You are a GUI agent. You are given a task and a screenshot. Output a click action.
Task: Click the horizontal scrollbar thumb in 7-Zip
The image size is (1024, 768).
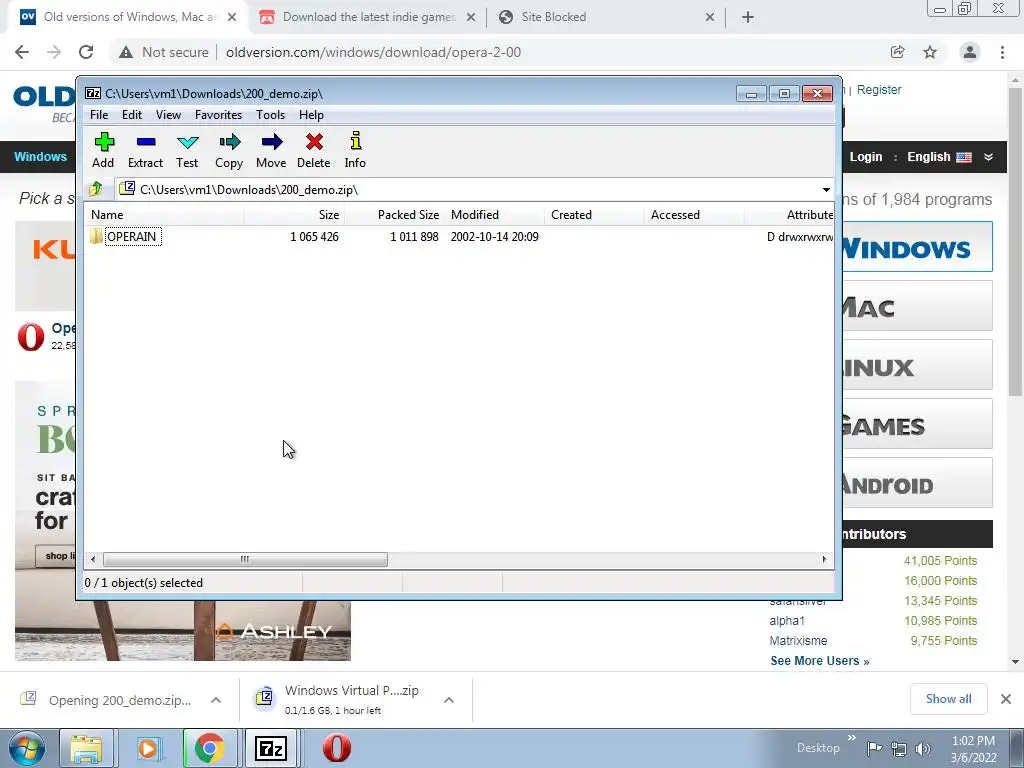245,560
